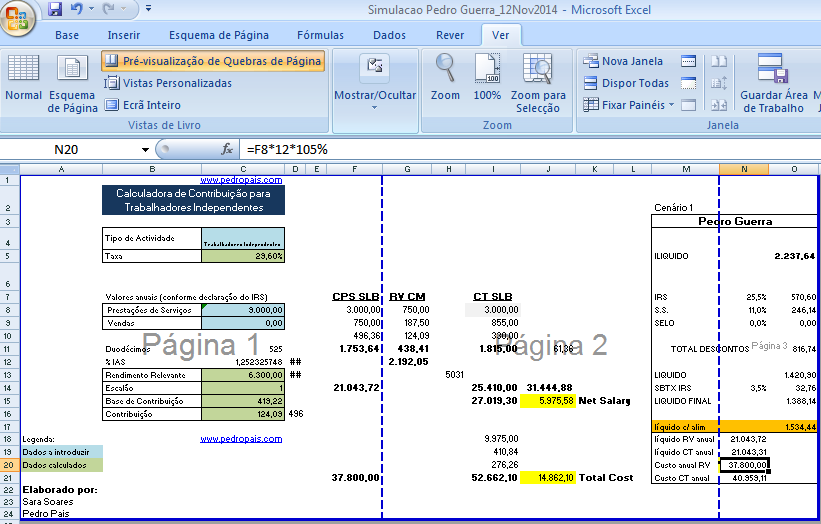
Task: Select the ILIQUIDO value 2.237,64
Action: point(794,256)
